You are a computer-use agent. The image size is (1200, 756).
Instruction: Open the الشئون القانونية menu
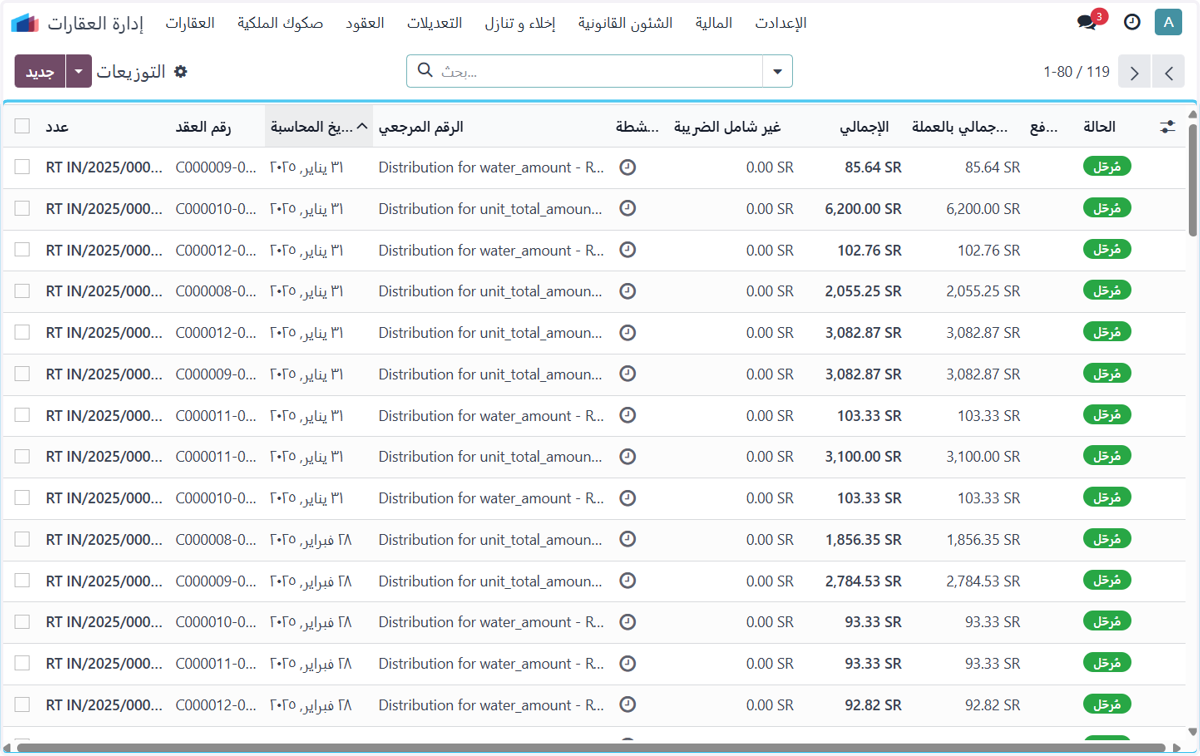(625, 23)
